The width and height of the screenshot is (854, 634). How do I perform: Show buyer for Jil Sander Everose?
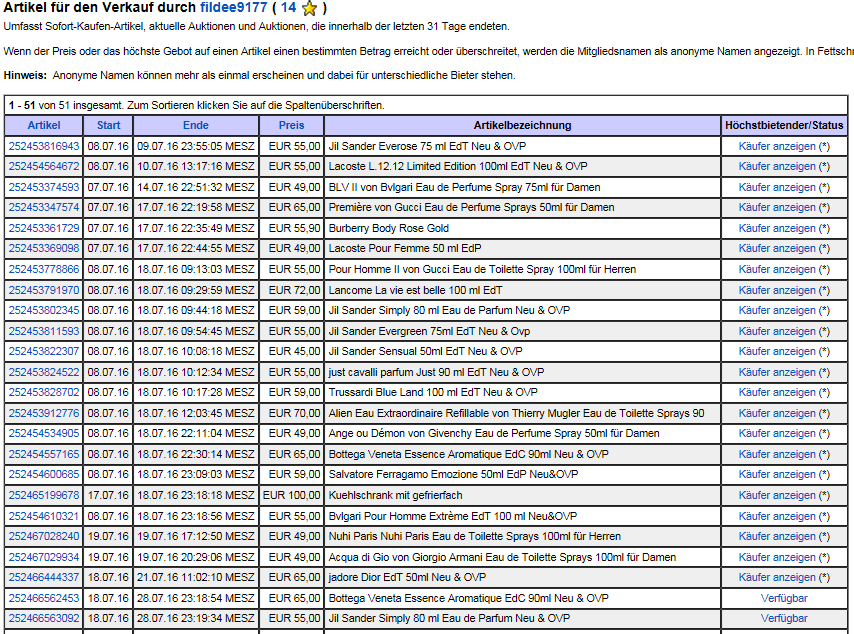pos(777,146)
